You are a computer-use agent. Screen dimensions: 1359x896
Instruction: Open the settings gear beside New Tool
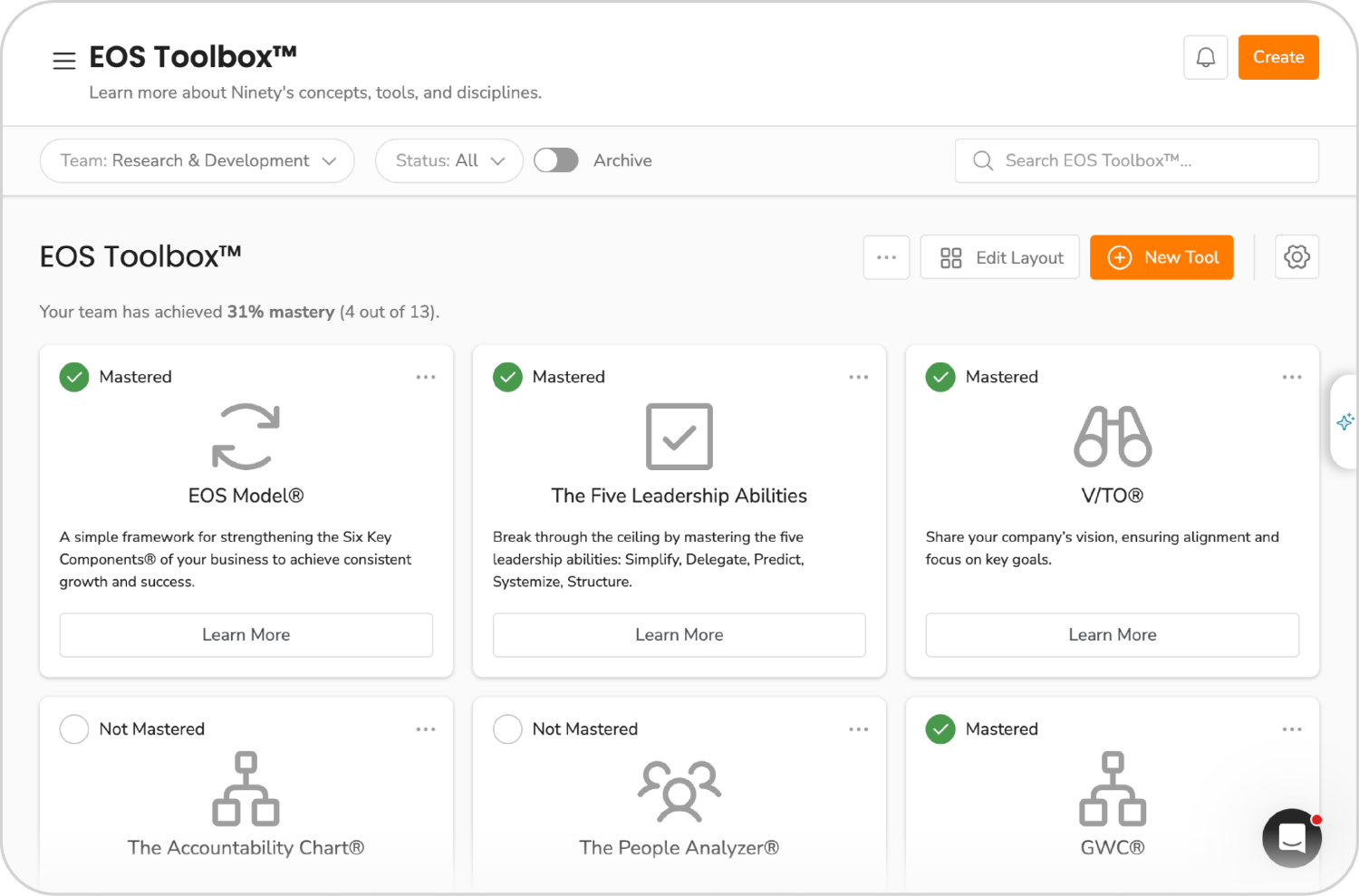1296,256
